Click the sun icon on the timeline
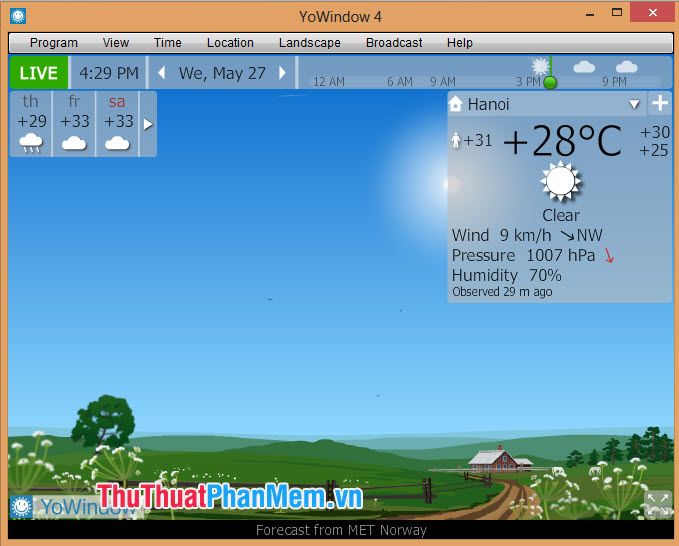This screenshot has height=546, width=679. [540, 66]
